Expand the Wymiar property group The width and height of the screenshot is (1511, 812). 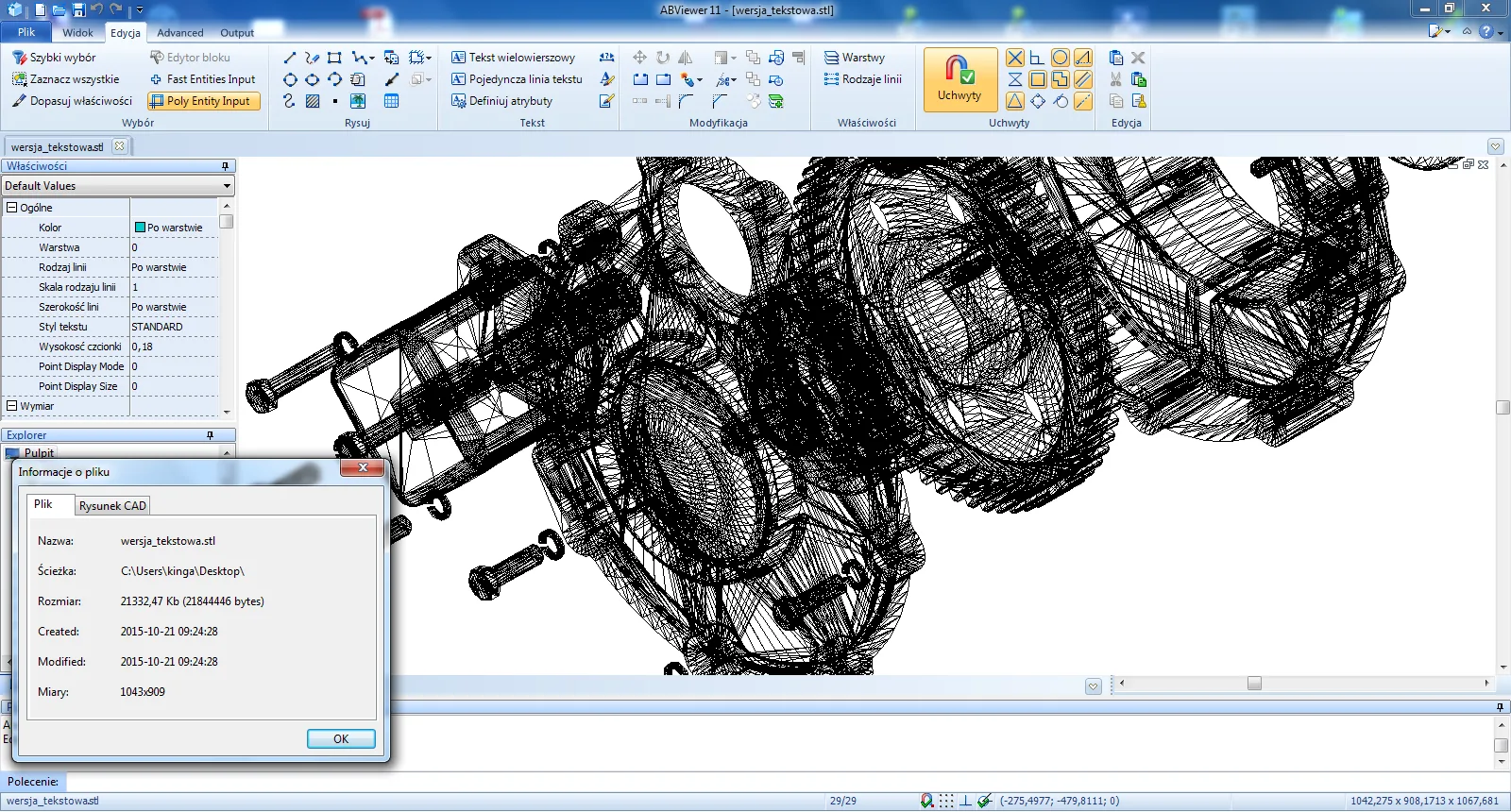click(12, 406)
